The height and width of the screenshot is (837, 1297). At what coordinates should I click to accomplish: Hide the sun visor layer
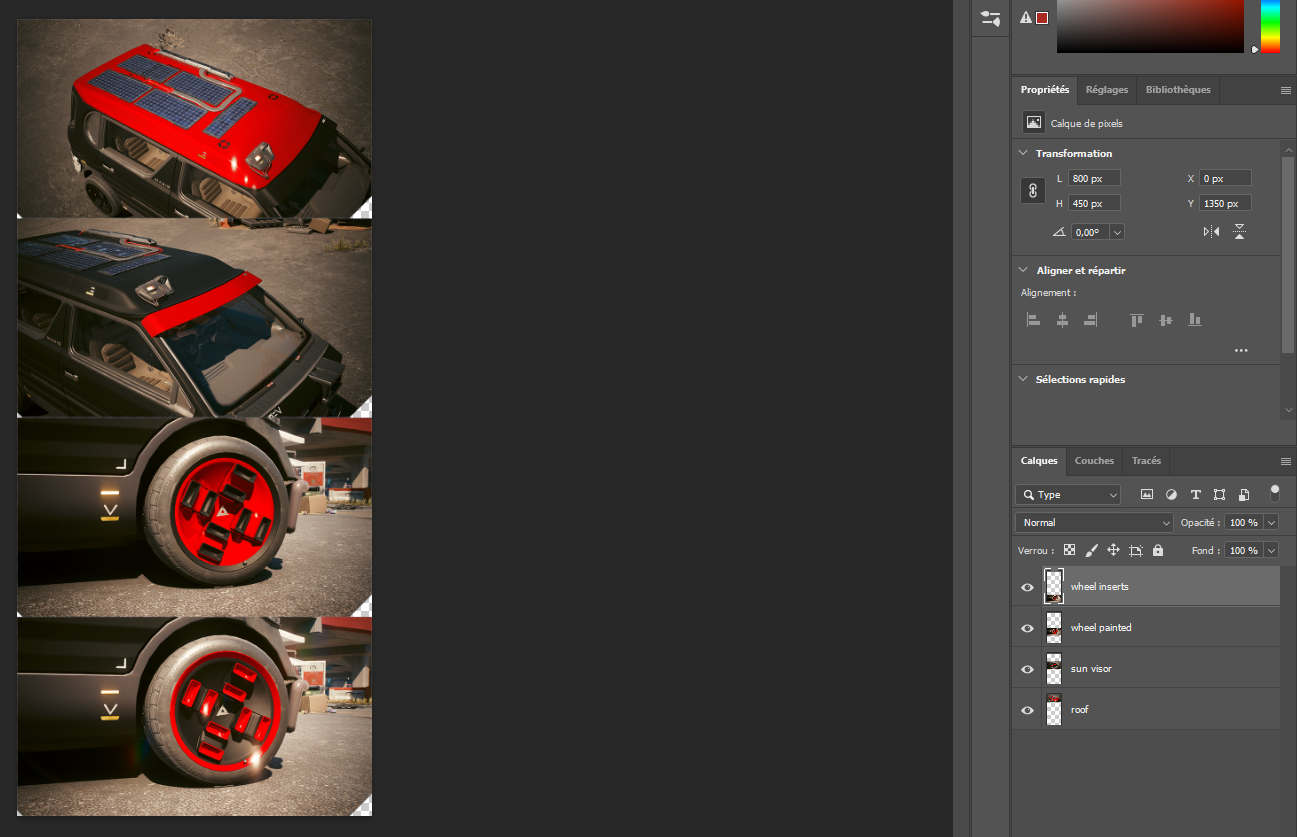click(1027, 669)
